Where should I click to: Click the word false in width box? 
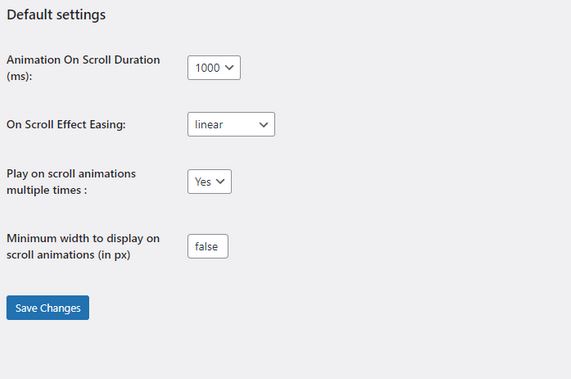click(206, 246)
